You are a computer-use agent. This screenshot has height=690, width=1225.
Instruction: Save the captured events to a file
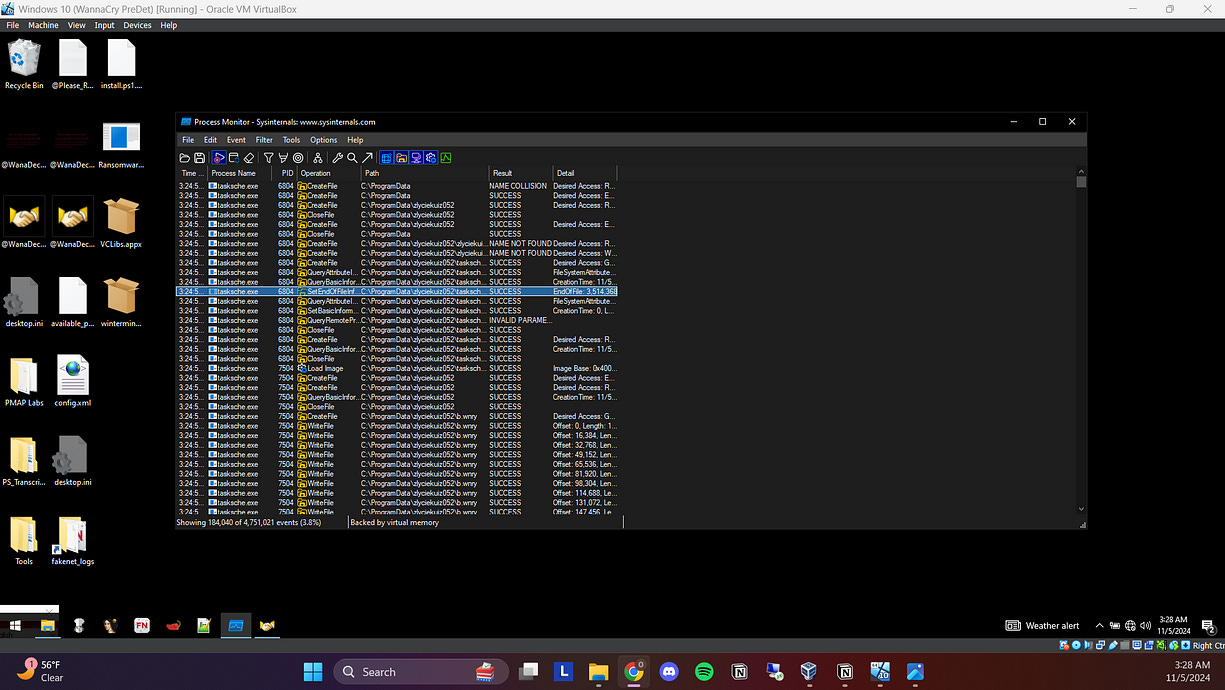(199, 157)
